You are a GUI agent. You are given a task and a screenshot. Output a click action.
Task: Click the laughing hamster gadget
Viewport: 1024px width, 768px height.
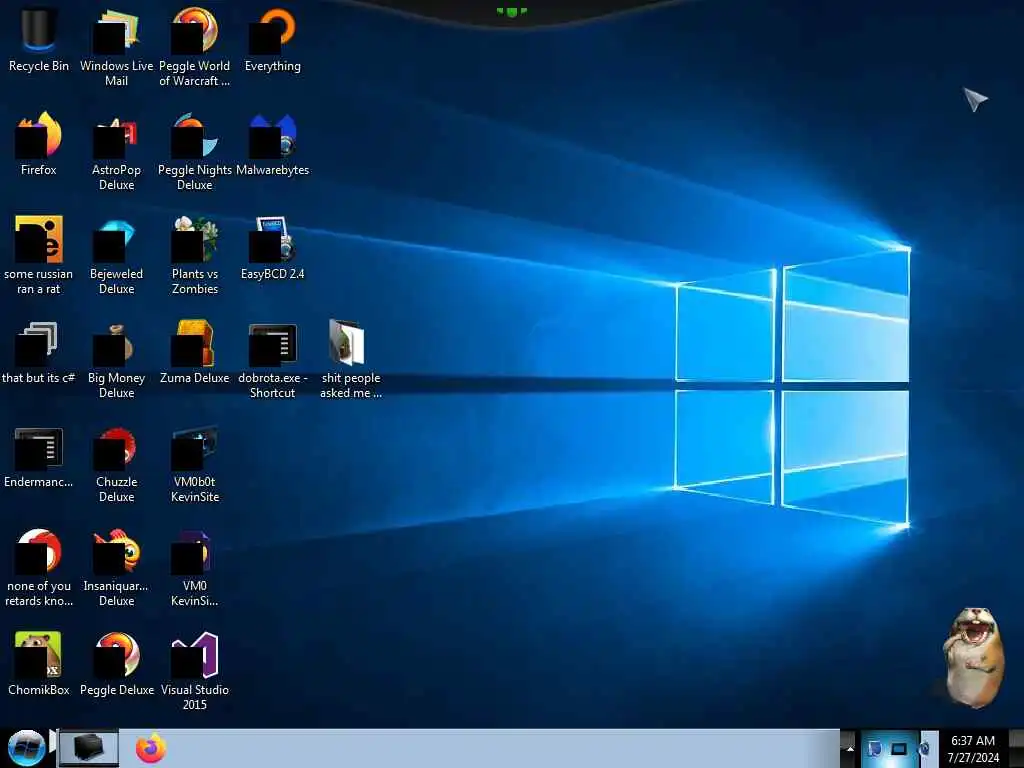[x=973, y=657]
